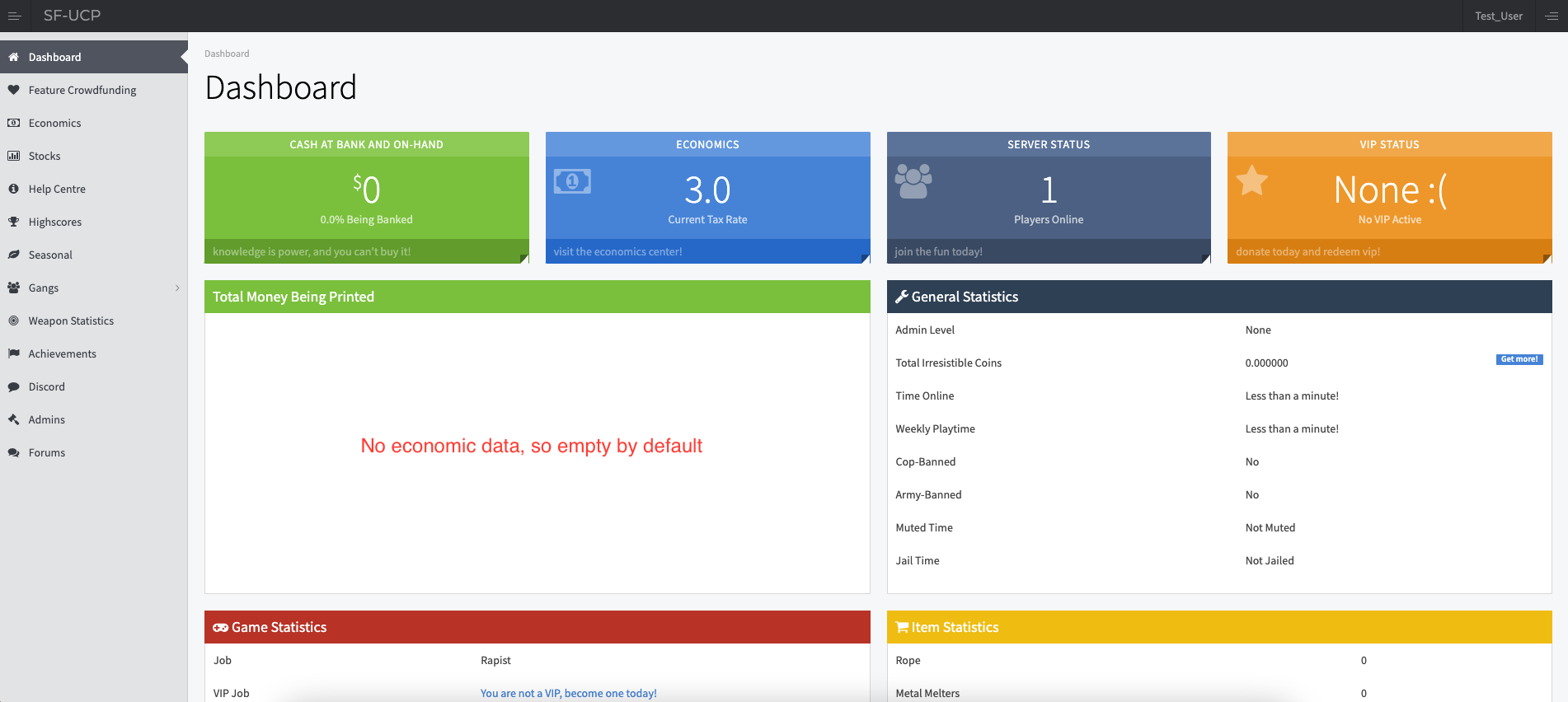Click the Not Muted value

point(1270,527)
